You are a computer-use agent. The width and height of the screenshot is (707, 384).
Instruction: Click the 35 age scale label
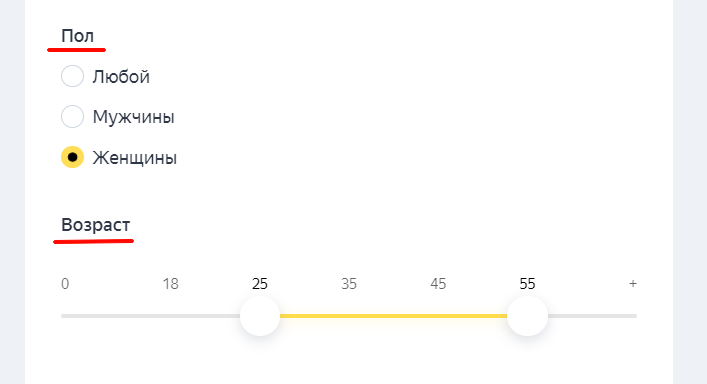349,284
